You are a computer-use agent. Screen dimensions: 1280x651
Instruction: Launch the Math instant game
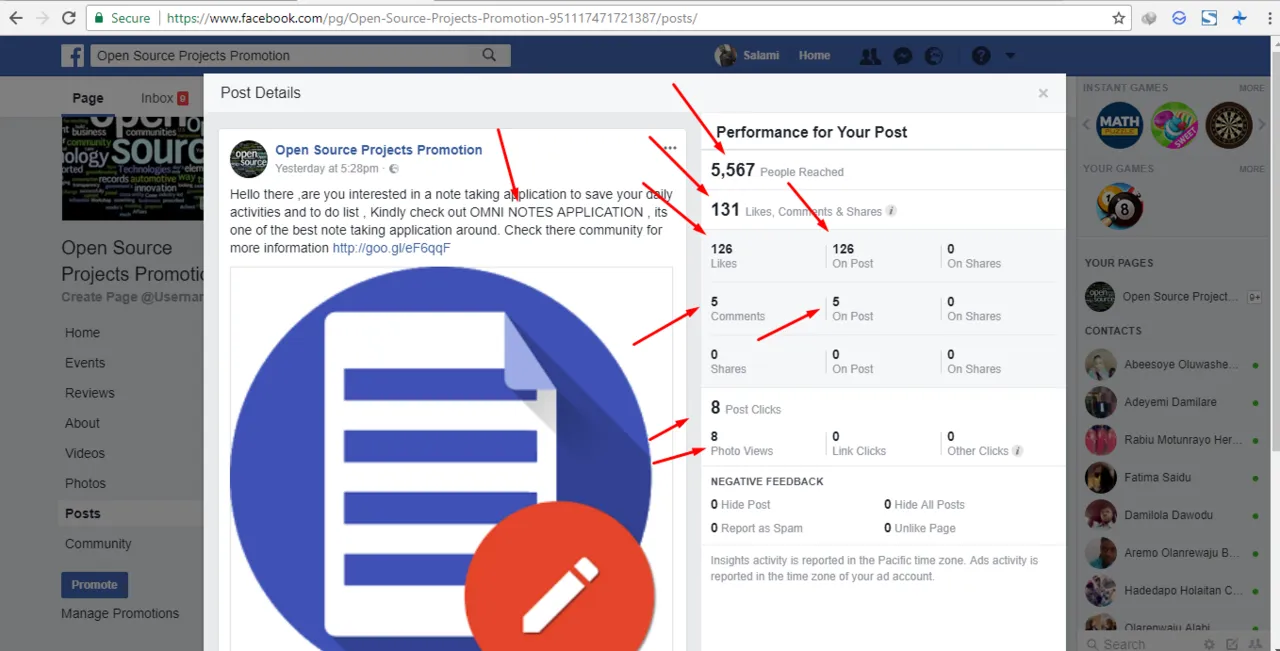(1119, 125)
